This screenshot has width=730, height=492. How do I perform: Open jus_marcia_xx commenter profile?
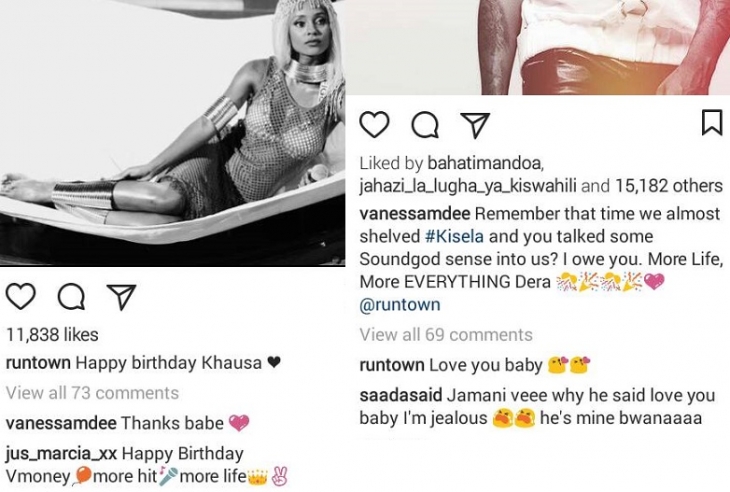pyautogui.click(x=61, y=454)
